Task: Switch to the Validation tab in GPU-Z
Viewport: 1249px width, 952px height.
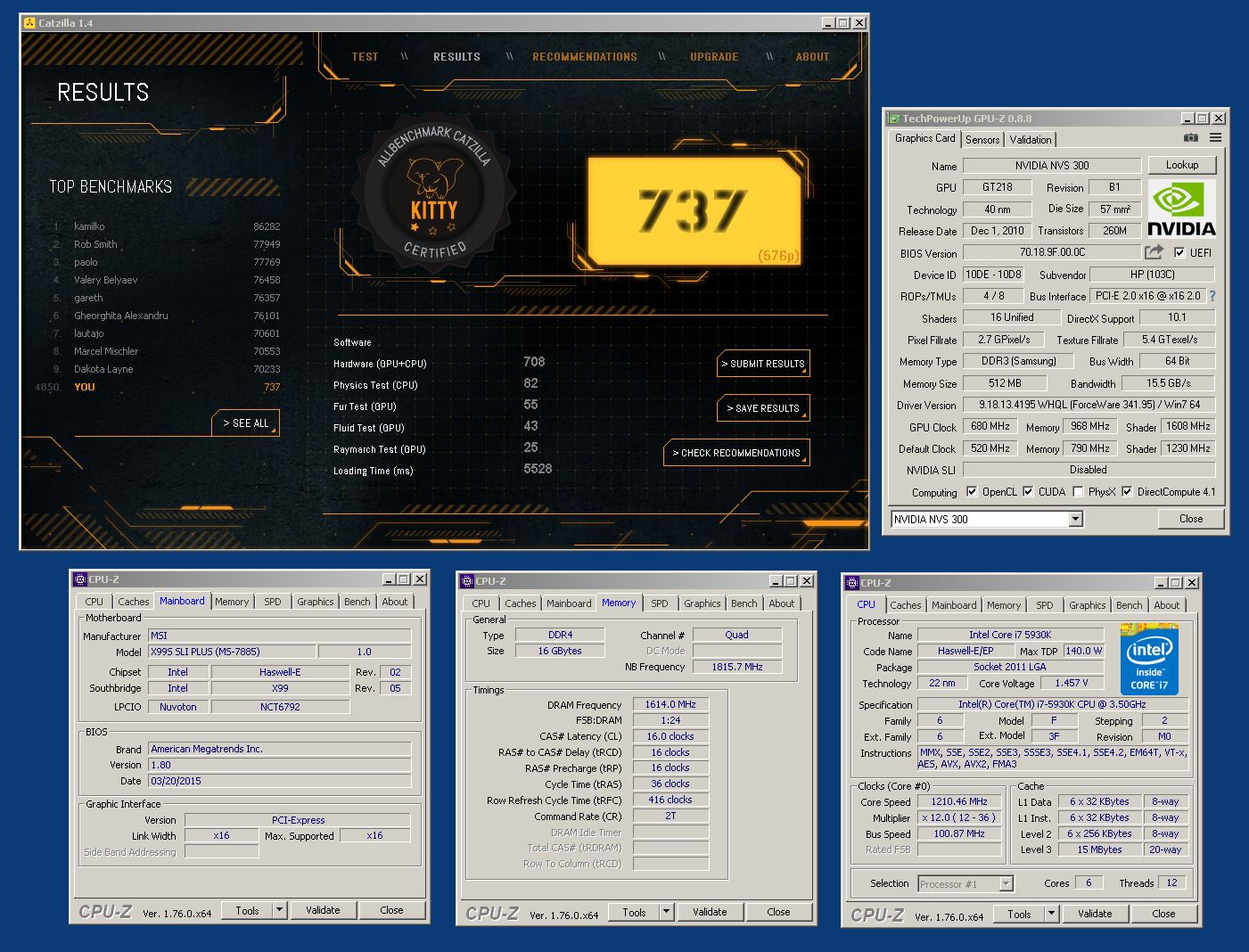Action: tap(1031, 140)
